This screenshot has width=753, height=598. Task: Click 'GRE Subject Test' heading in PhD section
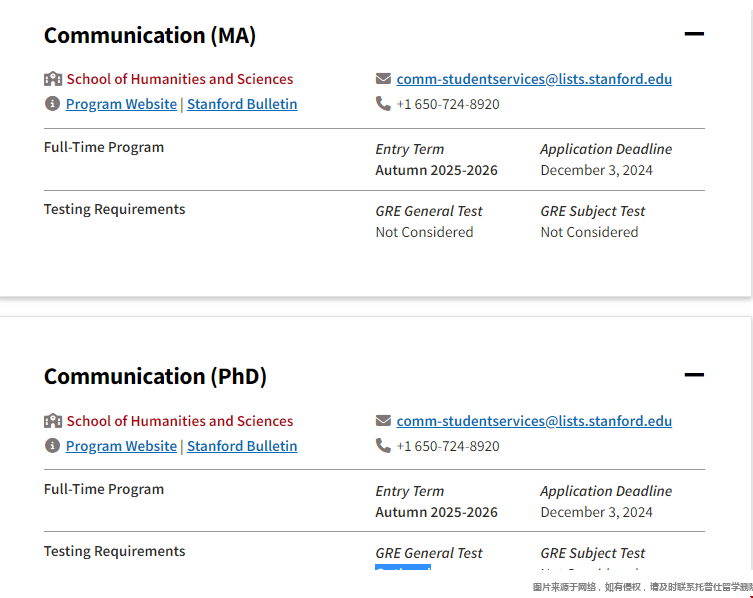[593, 553]
